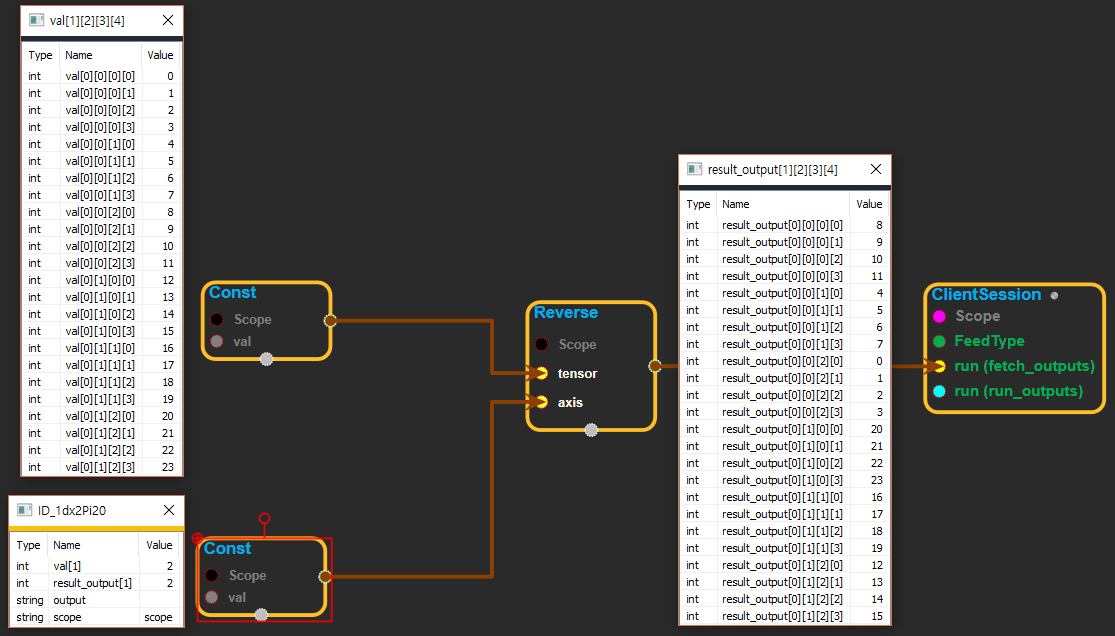This screenshot has width=1115, height=636.
Task: Click the upper Const node's output port
Action: 330,320
